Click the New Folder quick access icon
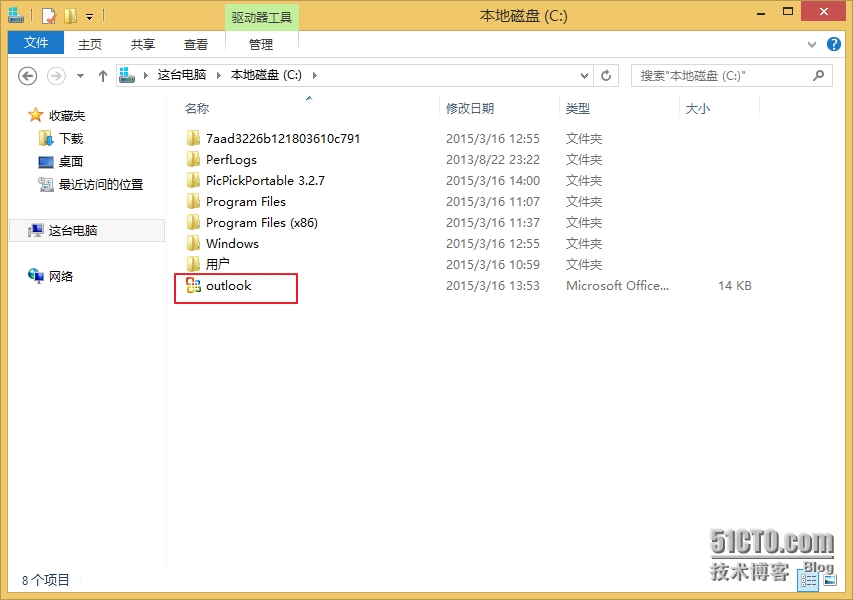The height and width of the screenshot is (600, 853). (x=70, y=16)
